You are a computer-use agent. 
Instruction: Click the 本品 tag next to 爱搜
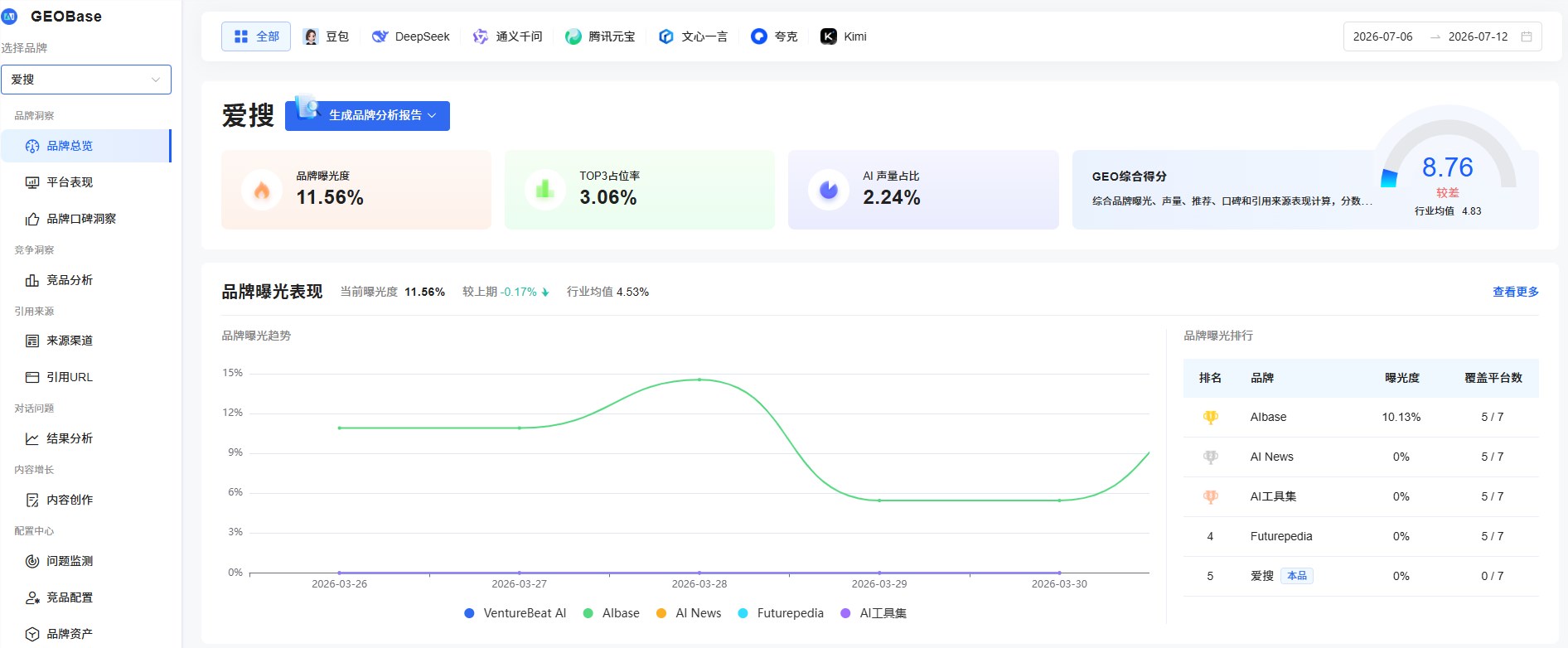click(x=1297, y=576)
